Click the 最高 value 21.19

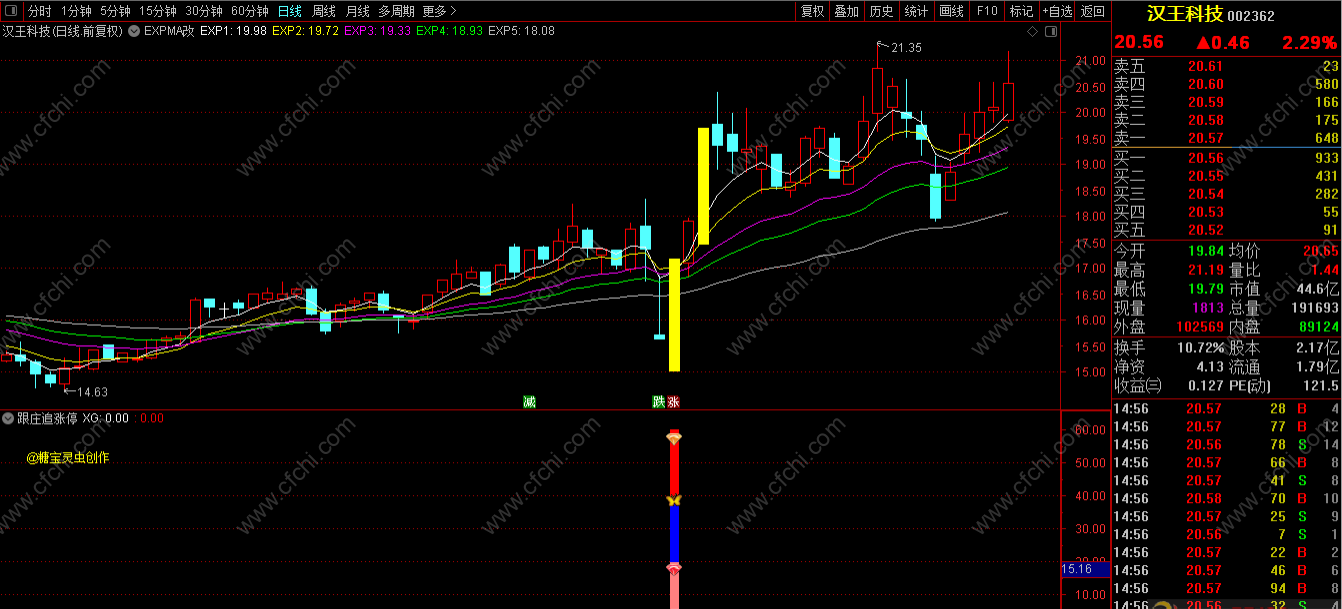coord(1204,270)
